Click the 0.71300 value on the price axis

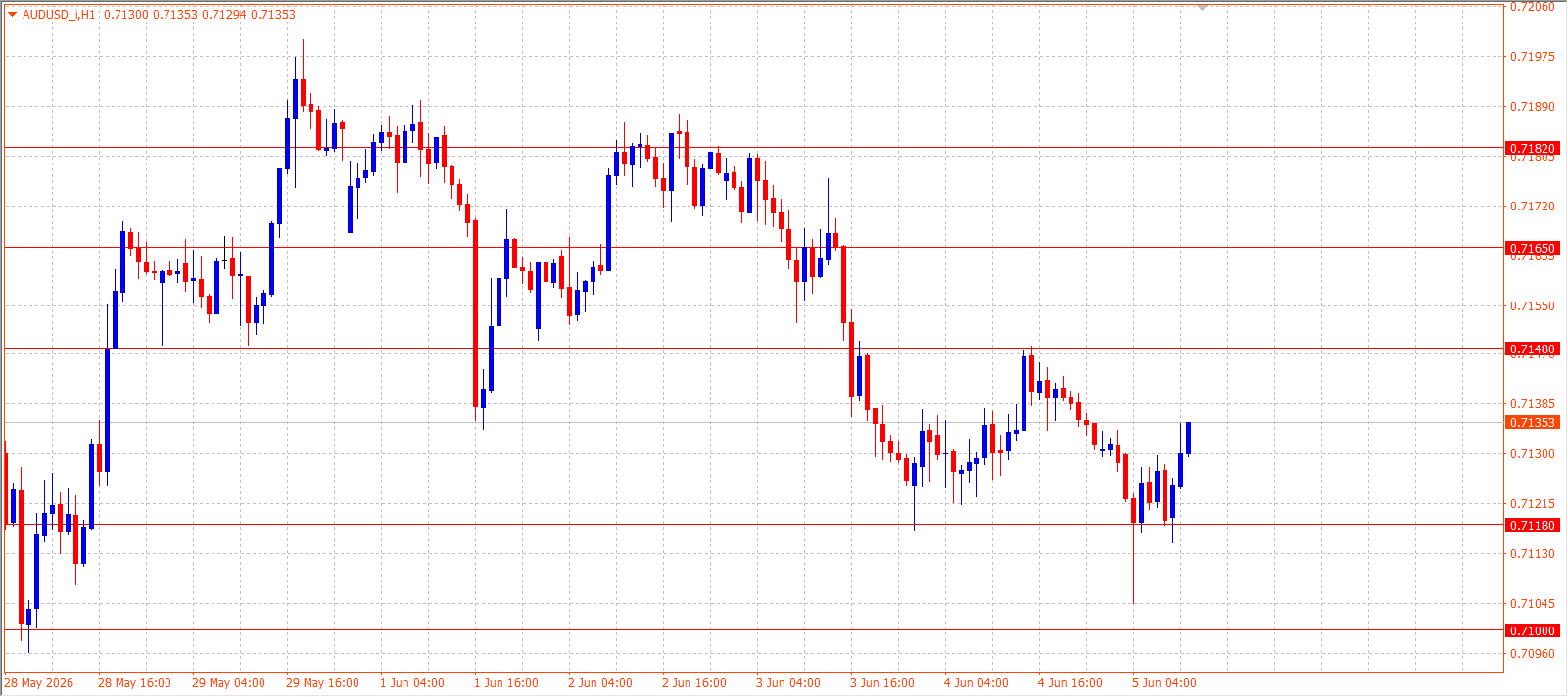tap(1533, 454)
